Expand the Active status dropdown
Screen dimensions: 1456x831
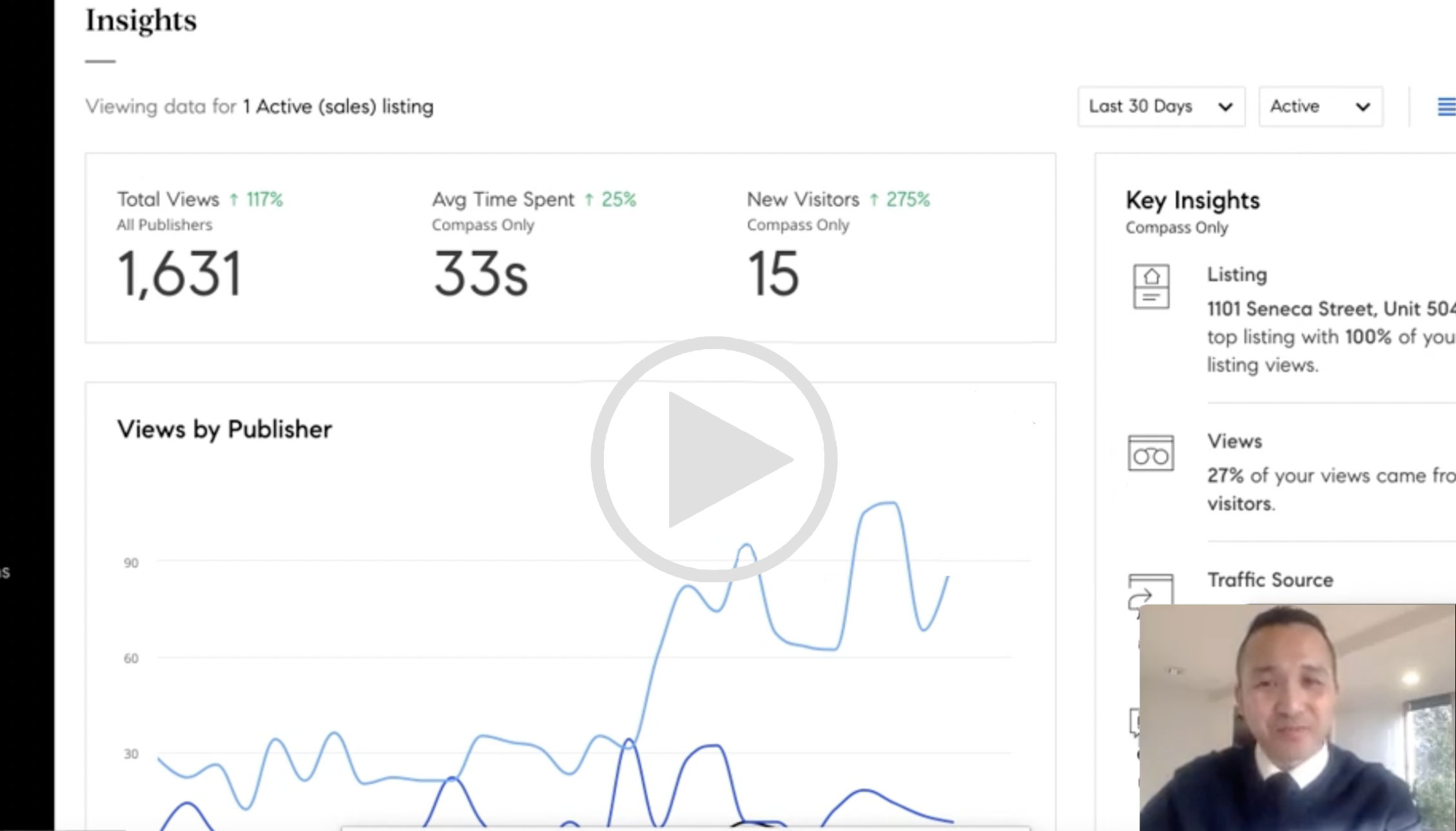click(1319, 106)
